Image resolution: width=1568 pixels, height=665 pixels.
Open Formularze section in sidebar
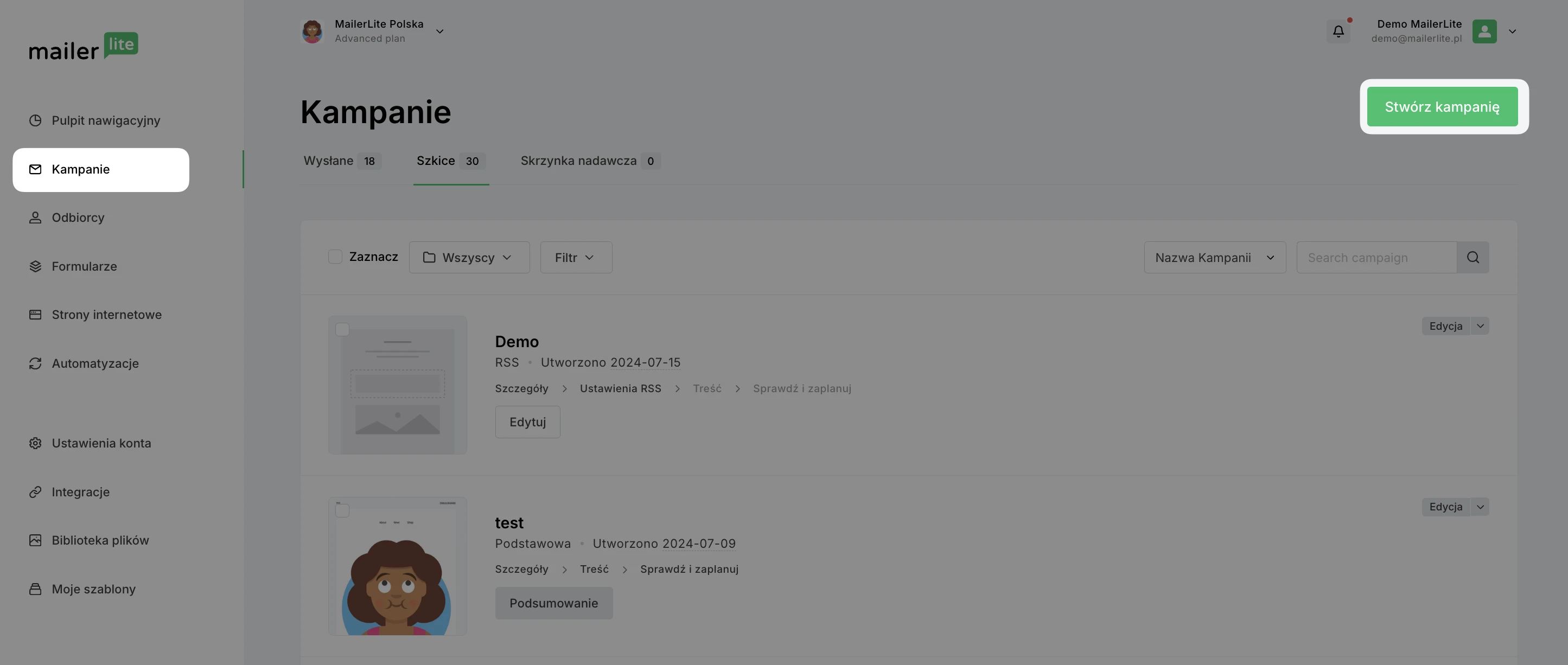coord(84,266)
